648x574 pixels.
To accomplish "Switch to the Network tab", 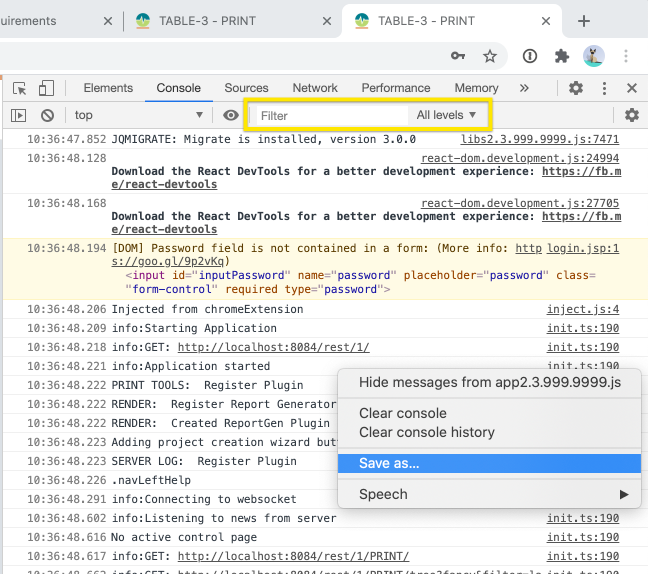I will [x=315, y=88].
